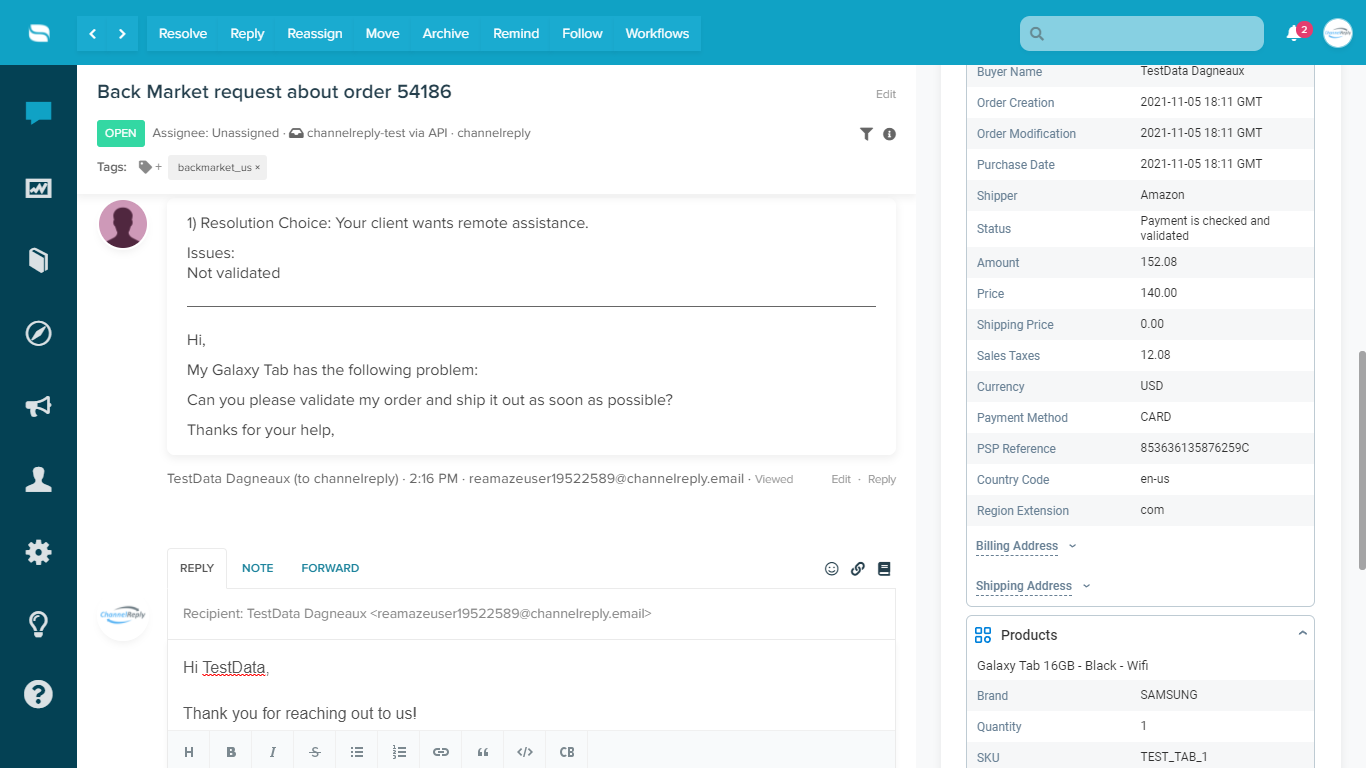This screenshot has height=768, width=1366.
Task: Open notifications bell
Action: [1294, 33]
